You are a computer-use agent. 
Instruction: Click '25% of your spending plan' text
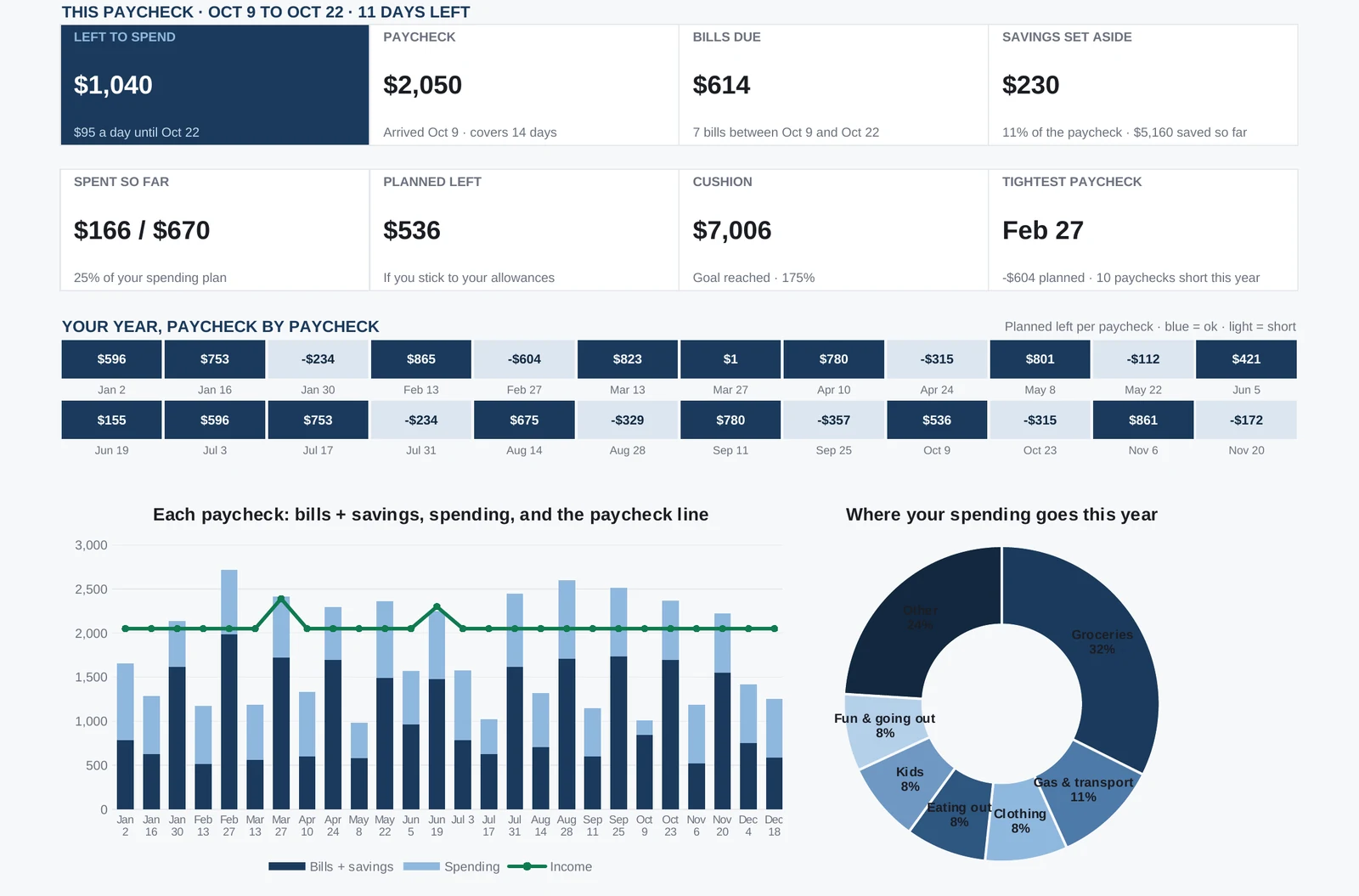150,278
